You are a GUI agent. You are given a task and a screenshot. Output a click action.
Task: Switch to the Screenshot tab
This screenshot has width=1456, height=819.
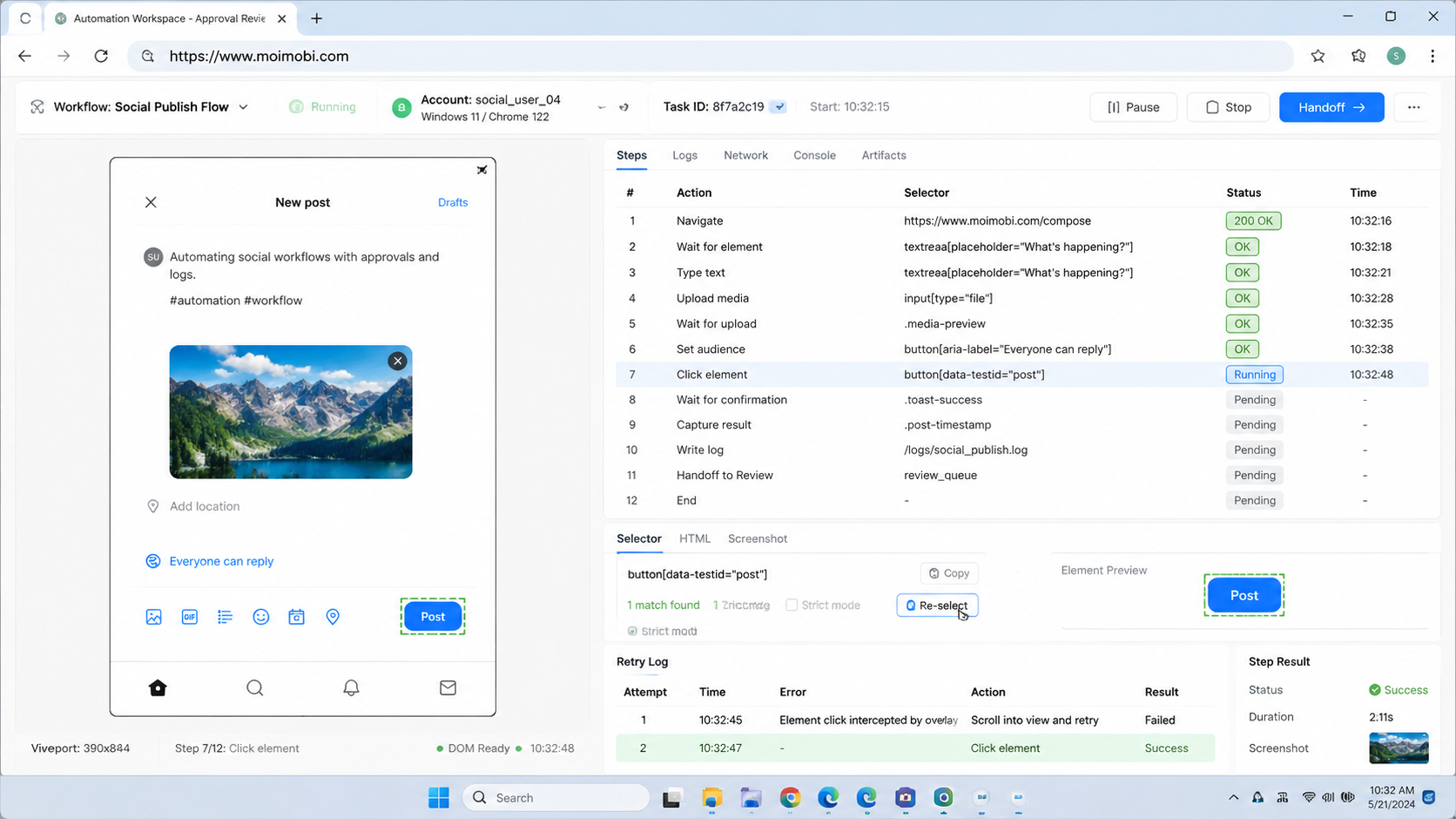[x=758, y=538]
